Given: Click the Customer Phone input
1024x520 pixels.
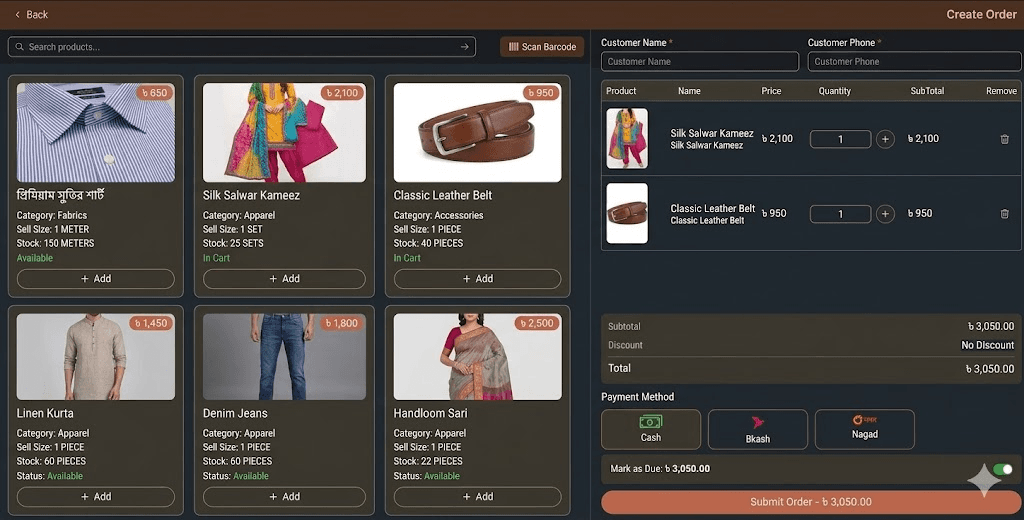Looking at the screenshot, I should (914, 61).
